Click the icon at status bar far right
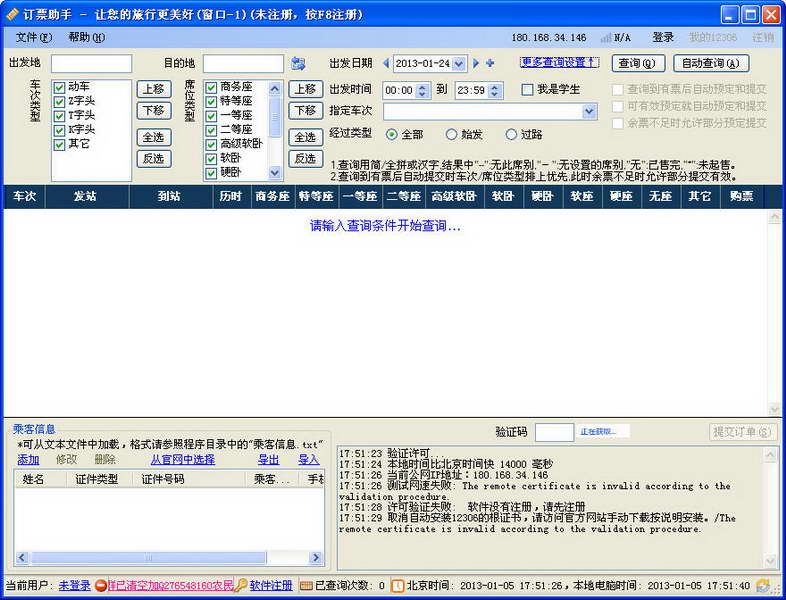The height and width of the screenshot is (600, 786). (x=763, y=585)
